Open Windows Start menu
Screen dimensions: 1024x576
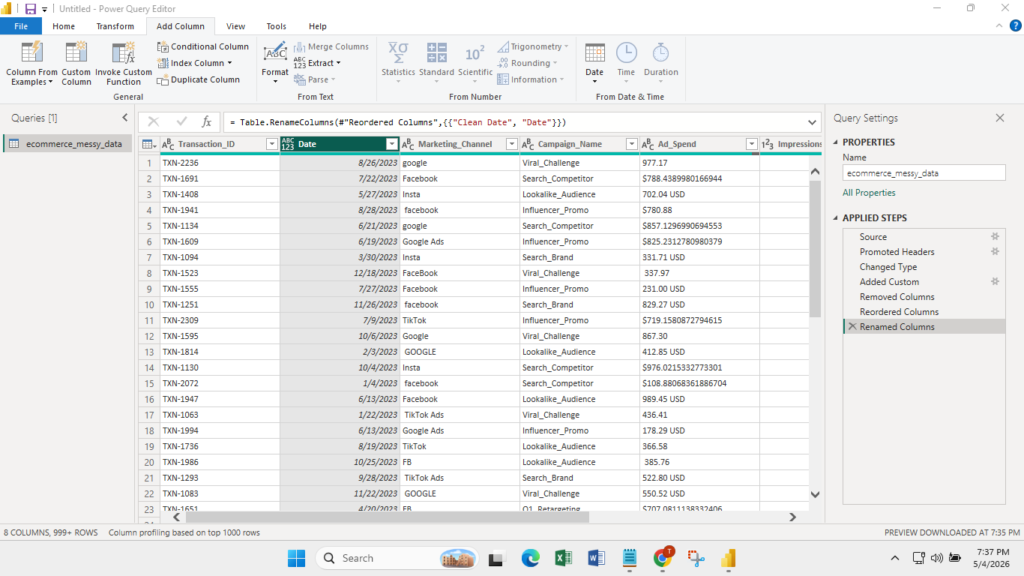pyautogui.click(x=296, y=558)
